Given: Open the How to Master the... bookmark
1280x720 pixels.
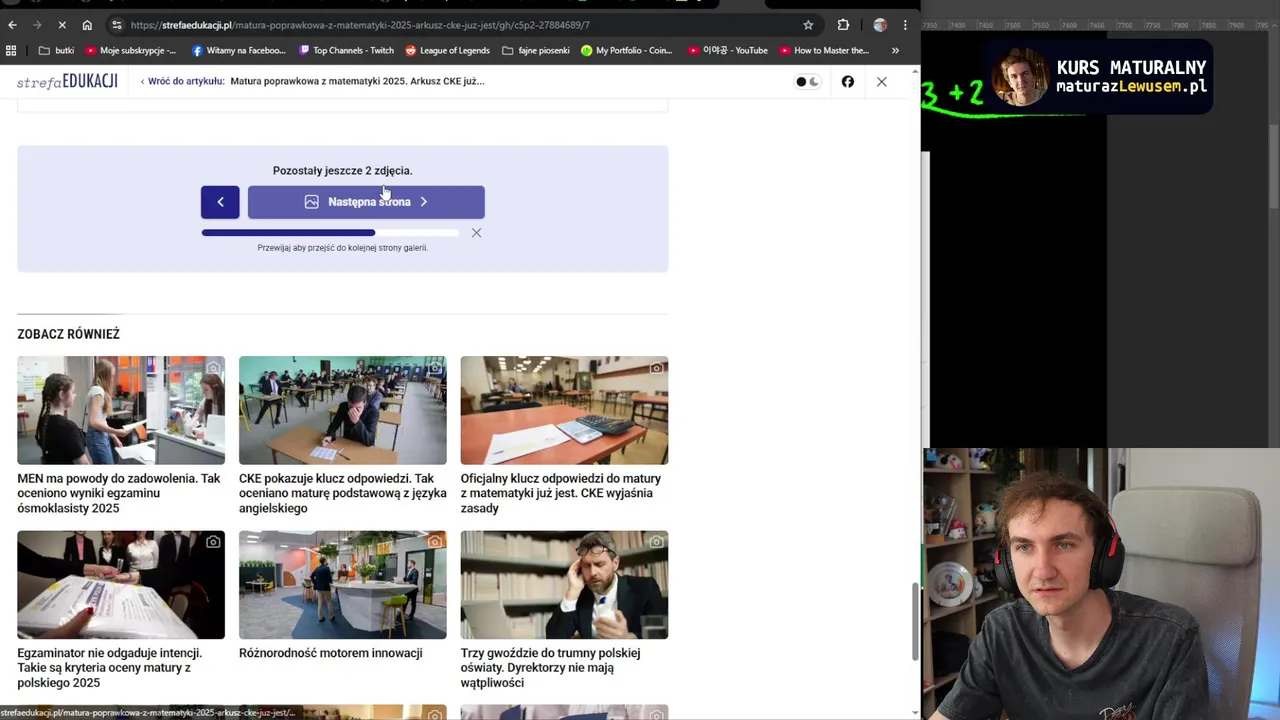Looking at the screenshot, I should [x=825, y=50].
